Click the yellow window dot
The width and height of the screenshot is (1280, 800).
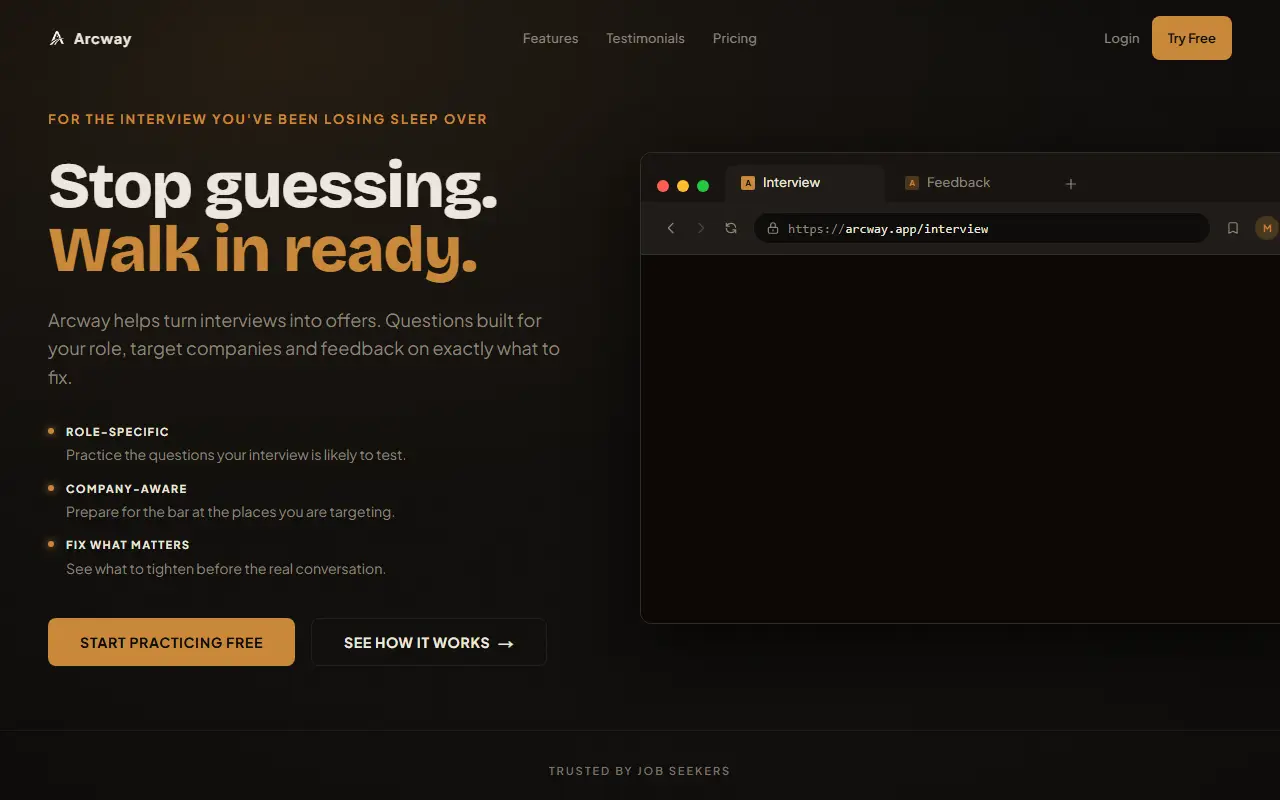683,186
